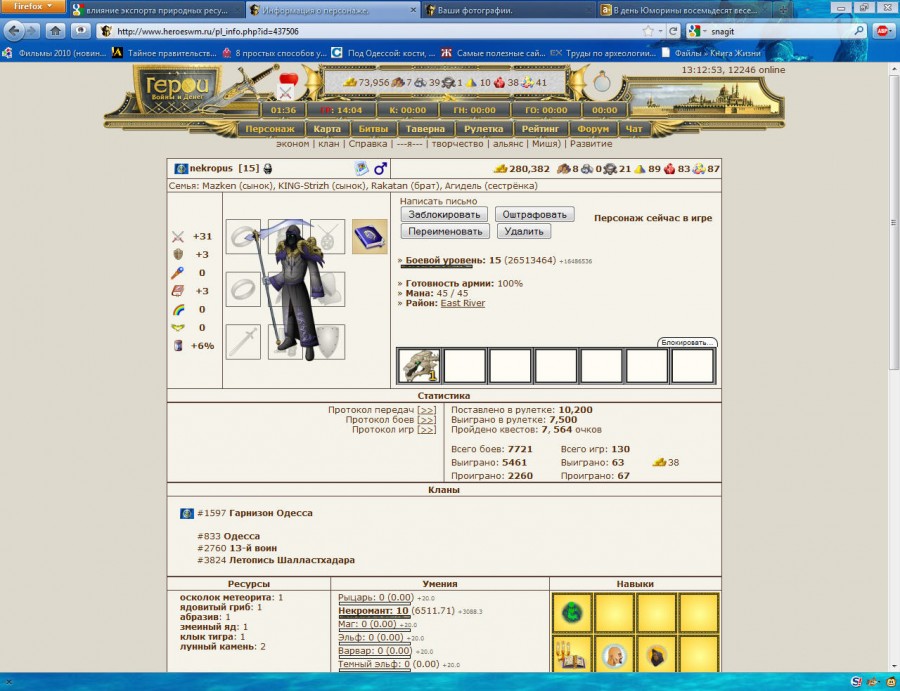This screenshot has height=691, width=900.
Task: Open the Рейтинг menu
Action: click(x=540, y=129)
